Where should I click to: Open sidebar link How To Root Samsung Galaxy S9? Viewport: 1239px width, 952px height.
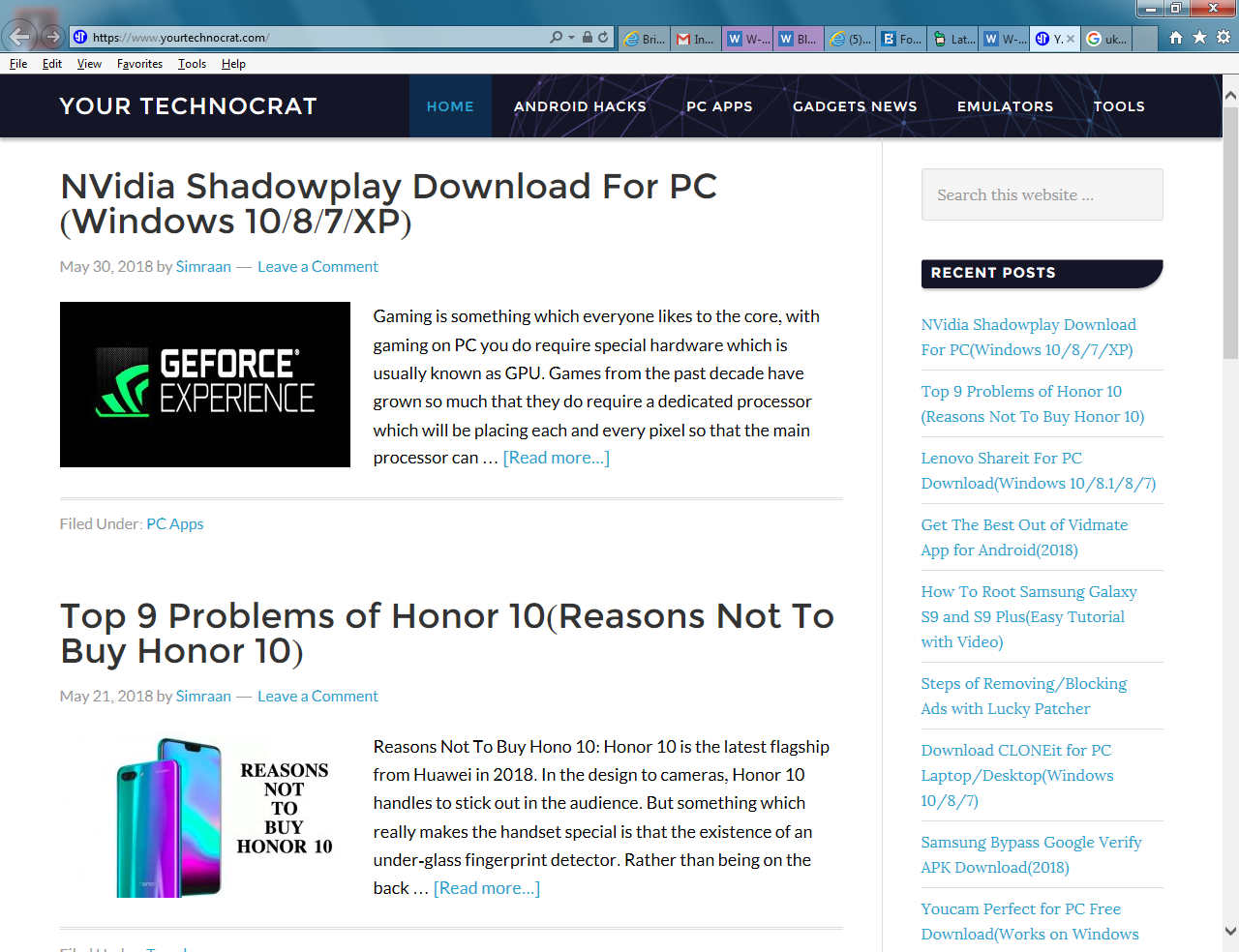point(1029,616)
